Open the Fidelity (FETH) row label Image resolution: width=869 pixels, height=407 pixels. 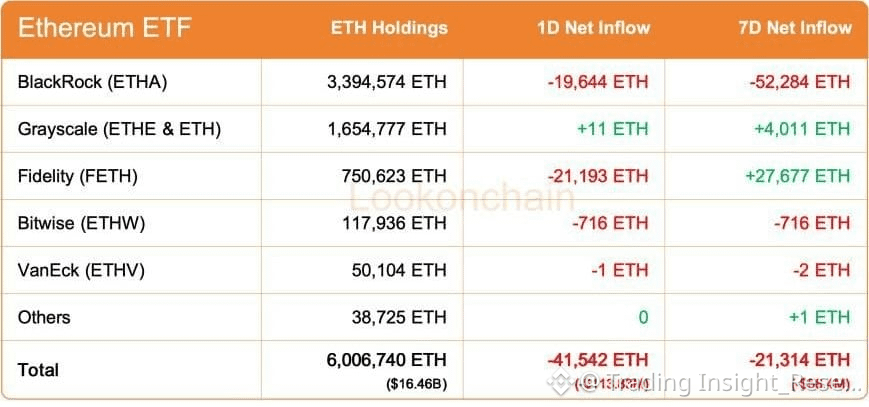coord(77,176)
